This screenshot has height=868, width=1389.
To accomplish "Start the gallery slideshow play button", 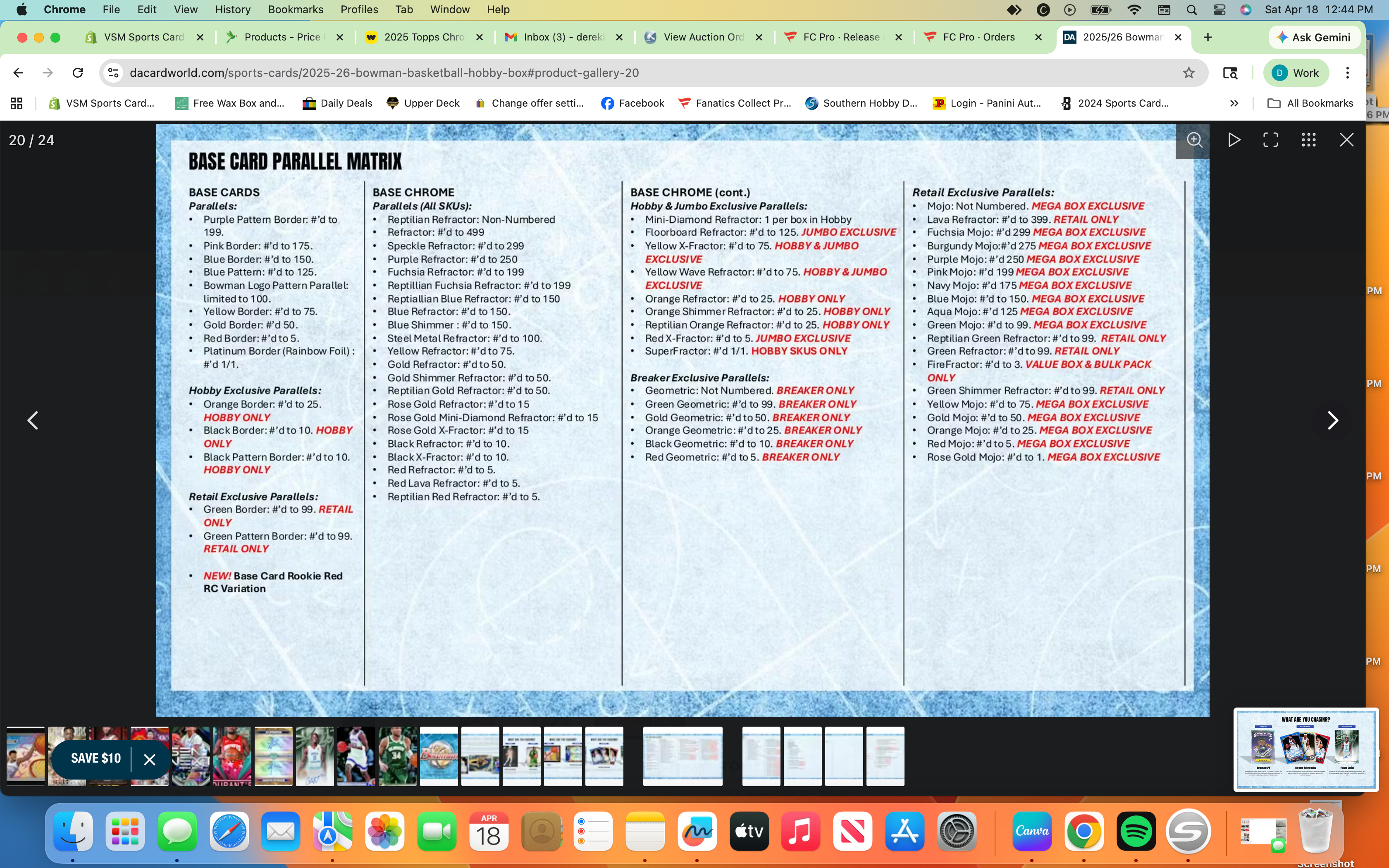I will coord(1234,140).
